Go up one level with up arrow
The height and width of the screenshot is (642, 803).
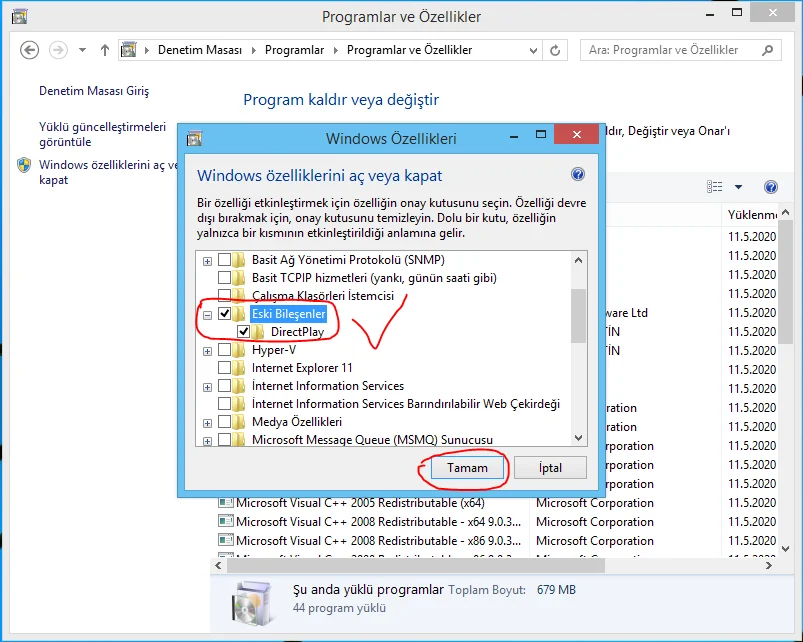105,50
